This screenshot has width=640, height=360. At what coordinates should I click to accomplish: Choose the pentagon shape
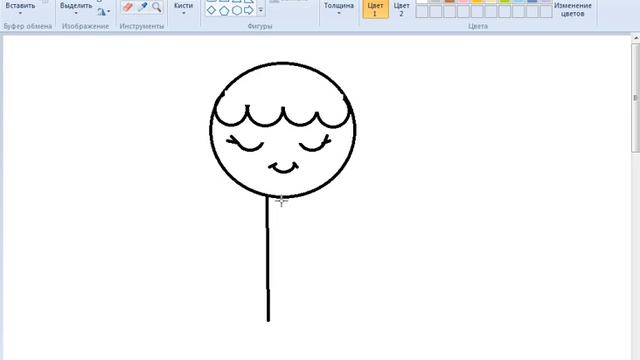coord(224,10)
